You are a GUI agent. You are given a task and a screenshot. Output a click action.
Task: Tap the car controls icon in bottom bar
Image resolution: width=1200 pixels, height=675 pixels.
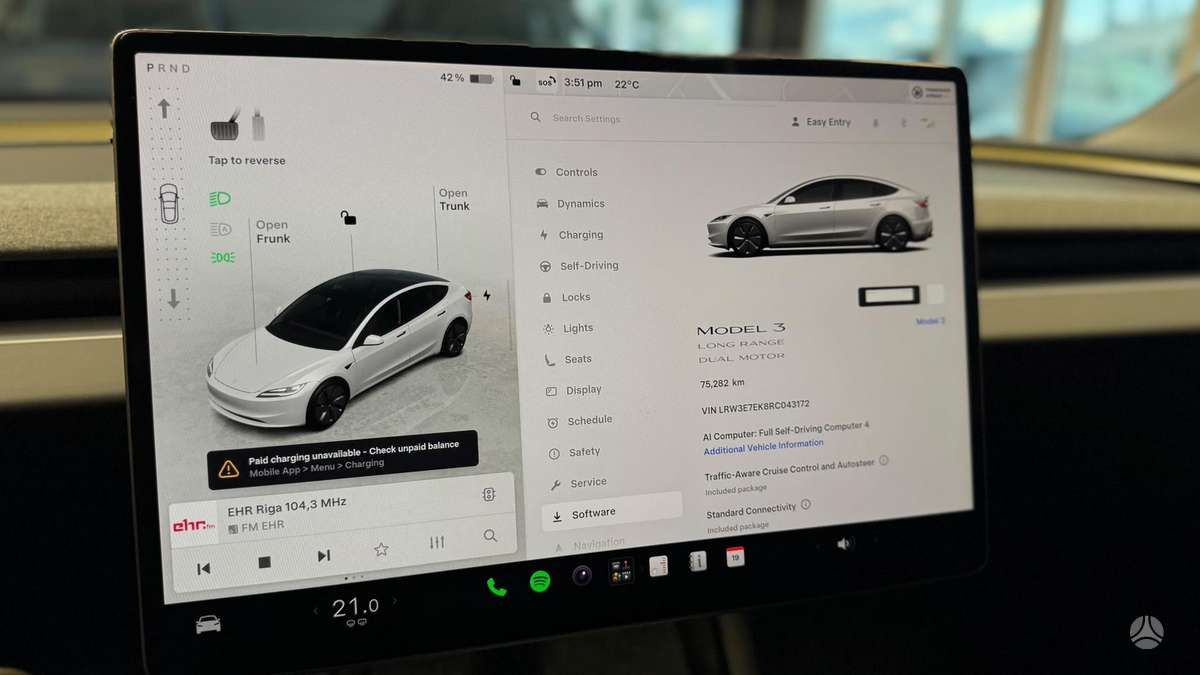pos(208,624)
